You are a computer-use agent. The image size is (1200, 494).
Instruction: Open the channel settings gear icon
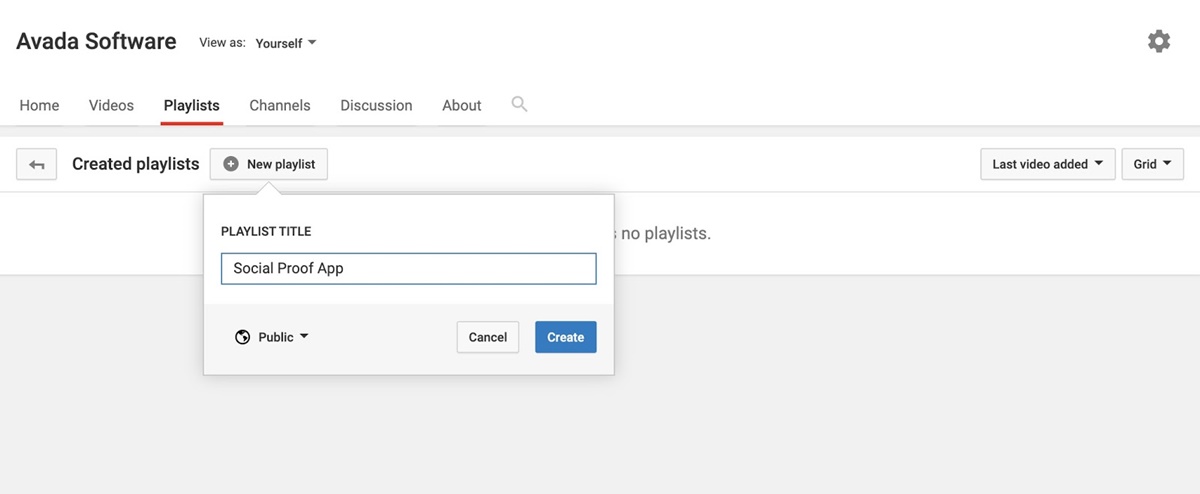pyautogui.click(x=1158, y=42)
